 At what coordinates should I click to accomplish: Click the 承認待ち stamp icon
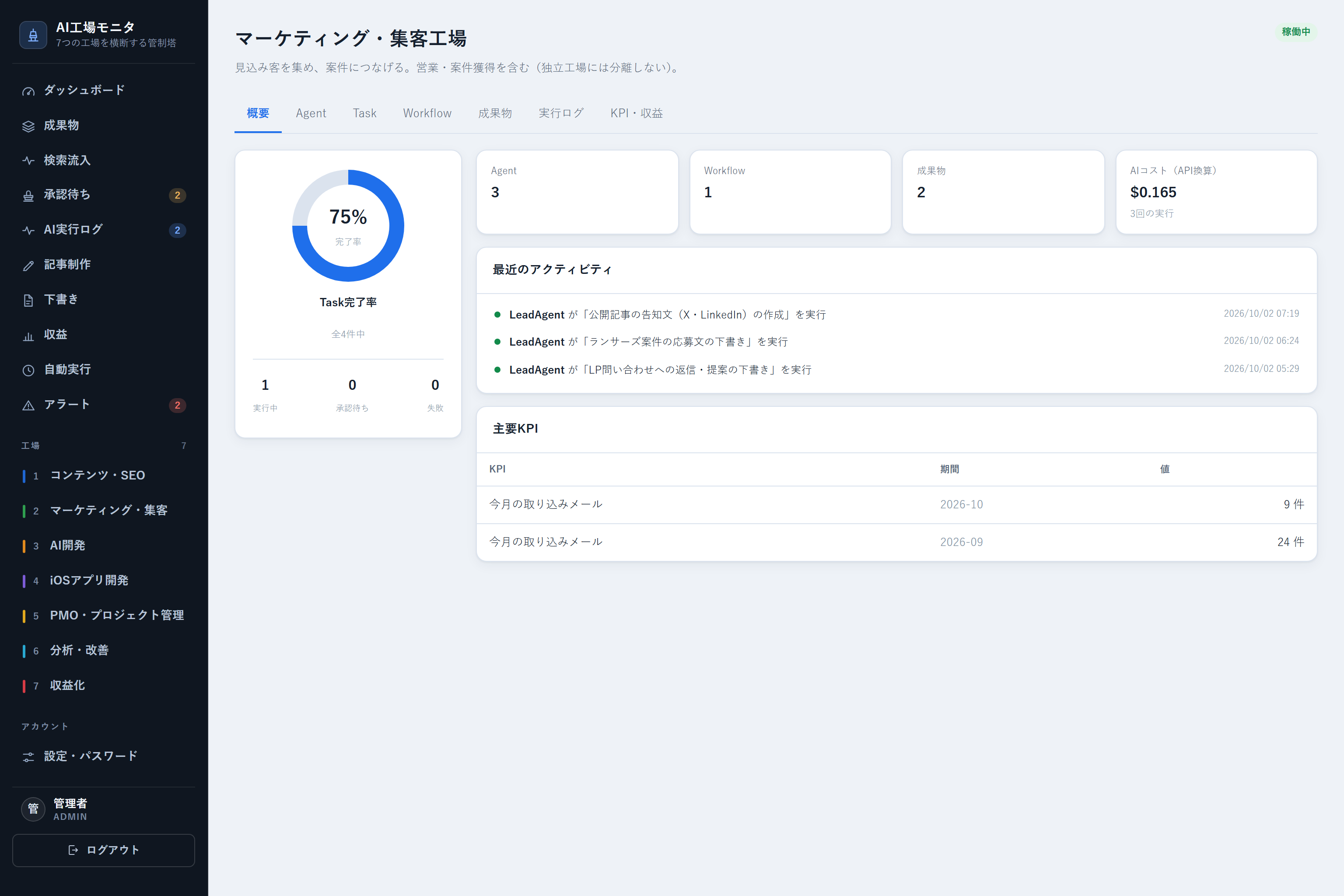pos(28,196)
